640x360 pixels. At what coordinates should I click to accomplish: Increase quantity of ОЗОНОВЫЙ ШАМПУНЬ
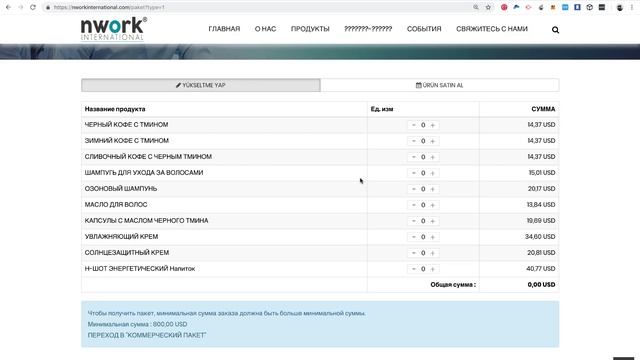click(433, 189)
